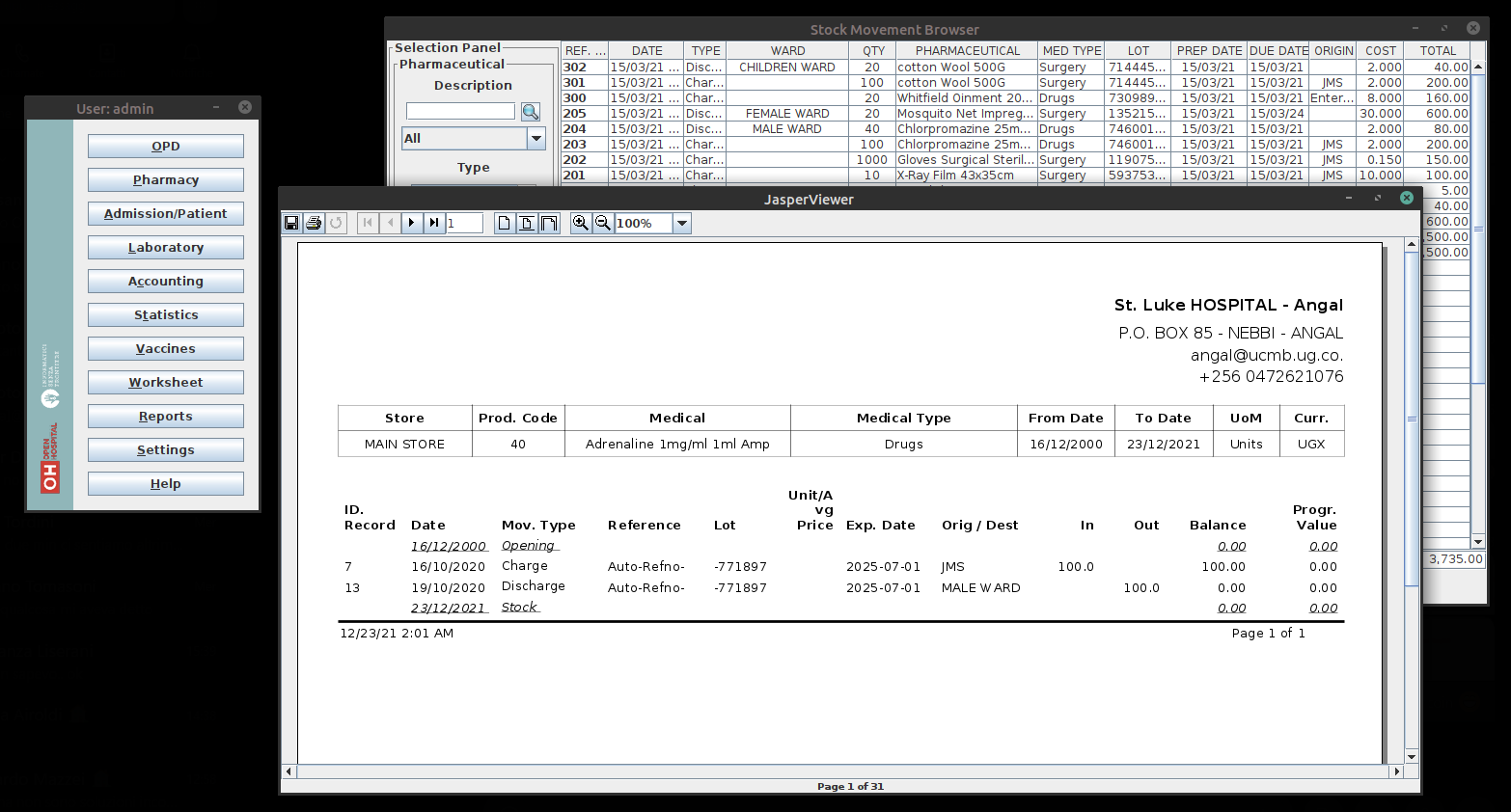
Task: Open the Pharmacy module
Action: tap(166, 180)
